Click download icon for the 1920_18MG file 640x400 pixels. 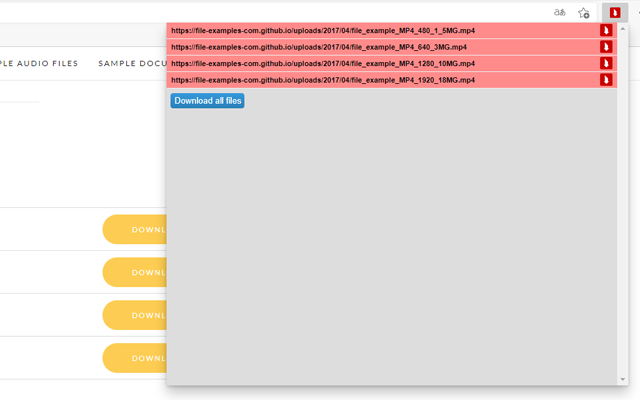coord(606,80)
